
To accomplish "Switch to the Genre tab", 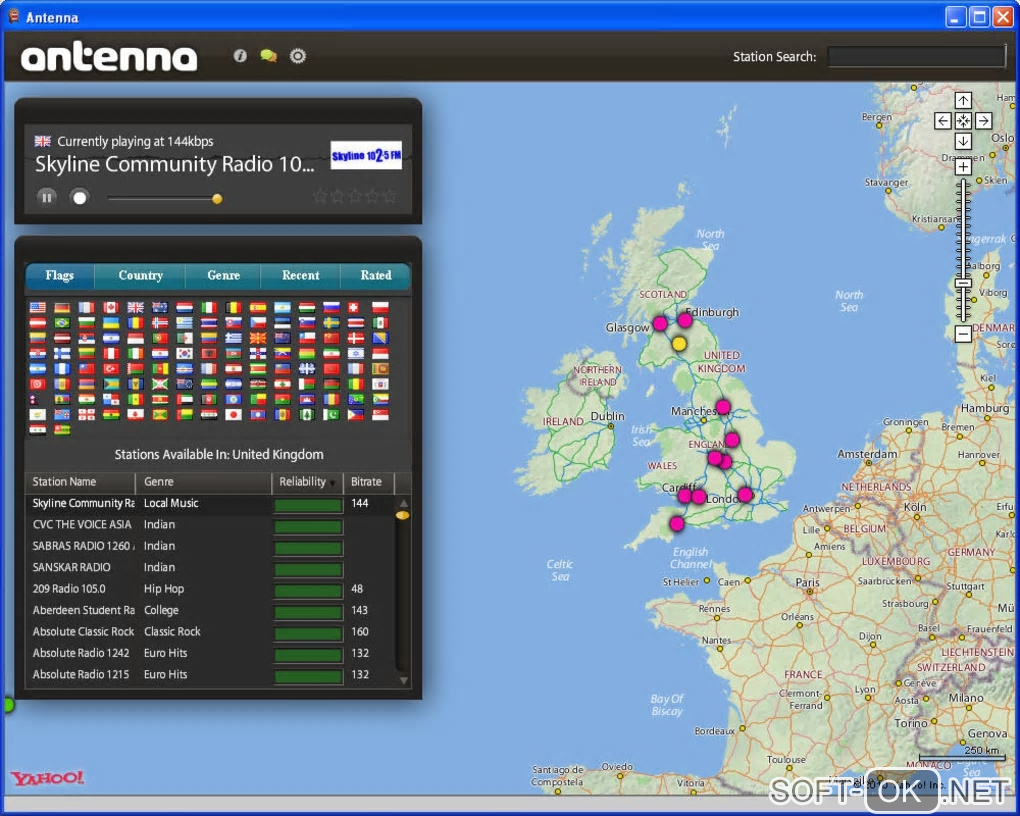I will pyautogui.click(x=223, y=276).
